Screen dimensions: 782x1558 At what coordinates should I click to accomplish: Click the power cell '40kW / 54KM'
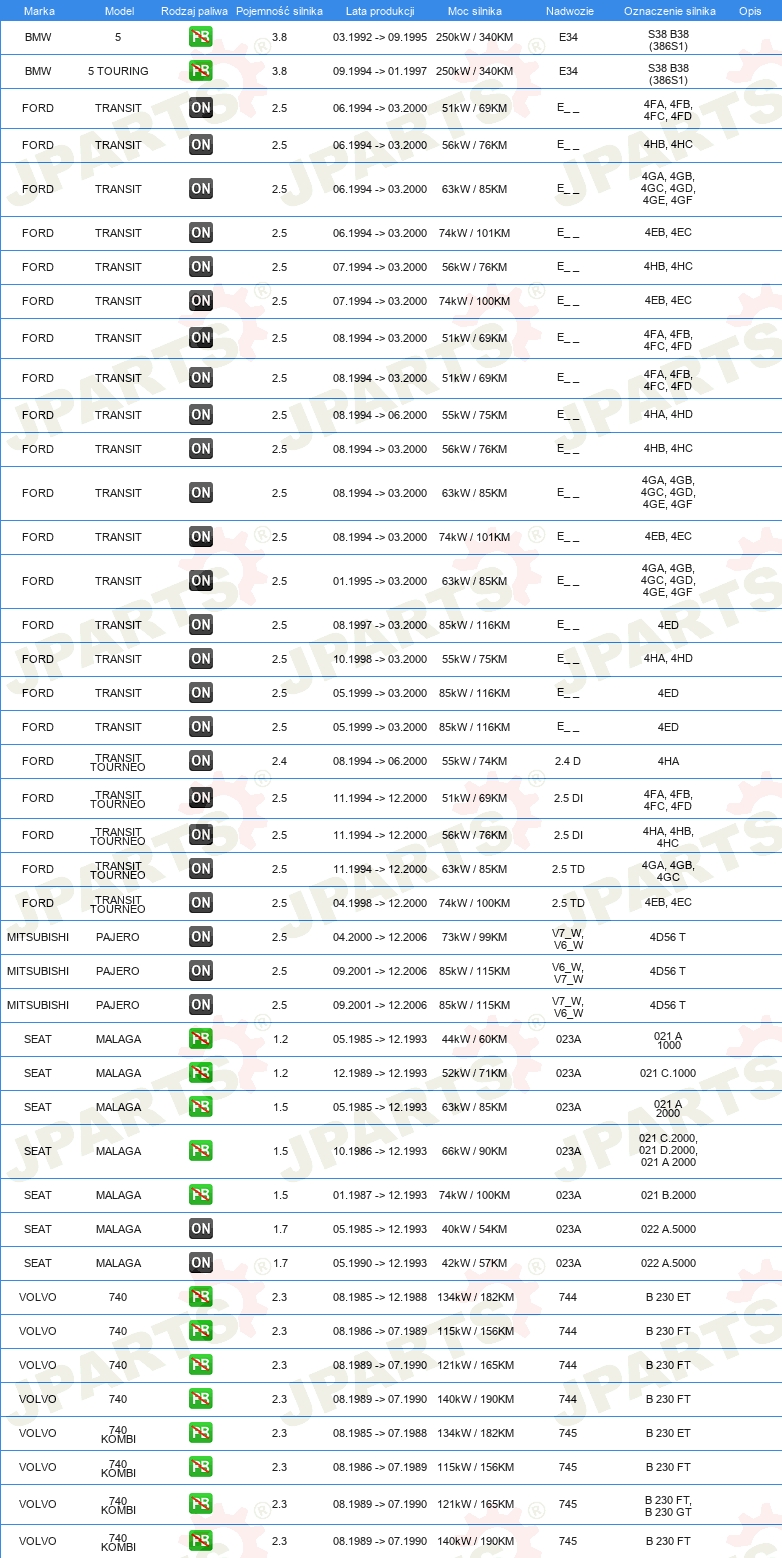[x=475, y=1229]
